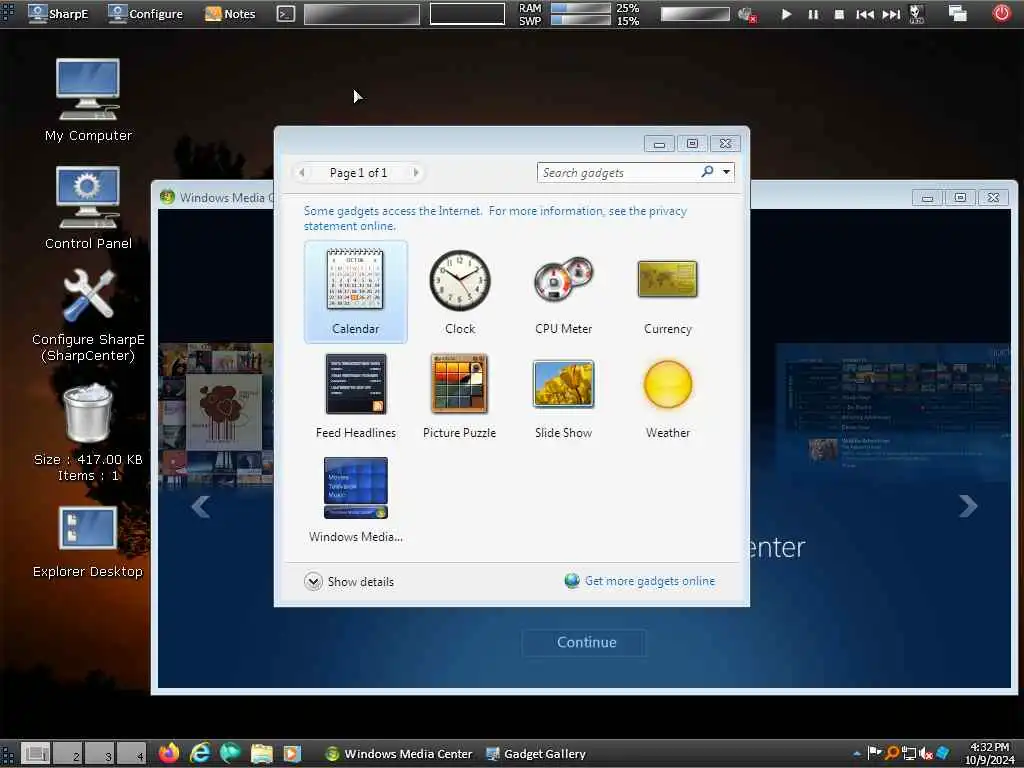Click the search magnifier in Gadget Gallery

707,172
